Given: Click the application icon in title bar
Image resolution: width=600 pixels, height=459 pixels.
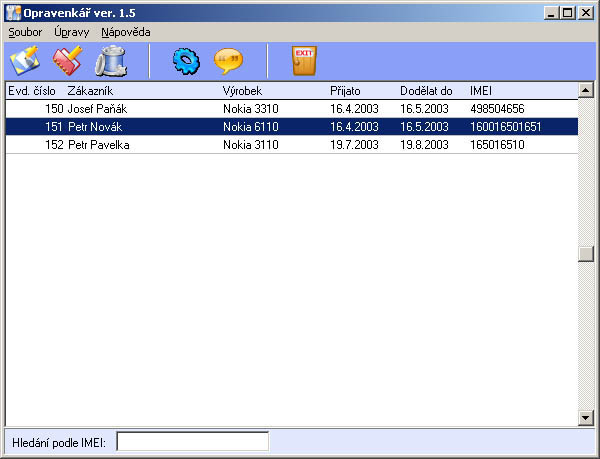Looking at the screenshot, I should 12,12.
